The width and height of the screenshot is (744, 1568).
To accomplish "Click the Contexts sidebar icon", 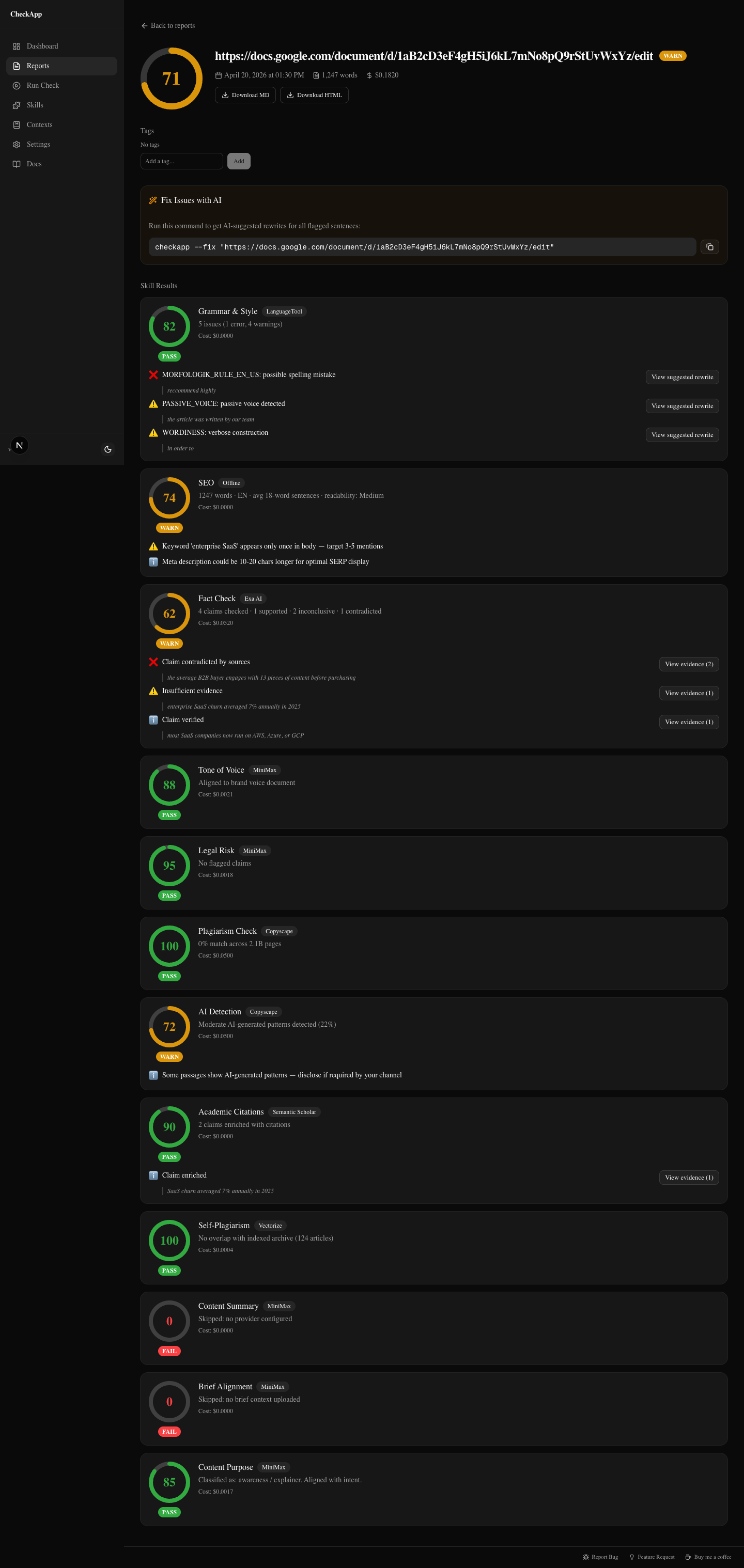I will pos(17,125).
